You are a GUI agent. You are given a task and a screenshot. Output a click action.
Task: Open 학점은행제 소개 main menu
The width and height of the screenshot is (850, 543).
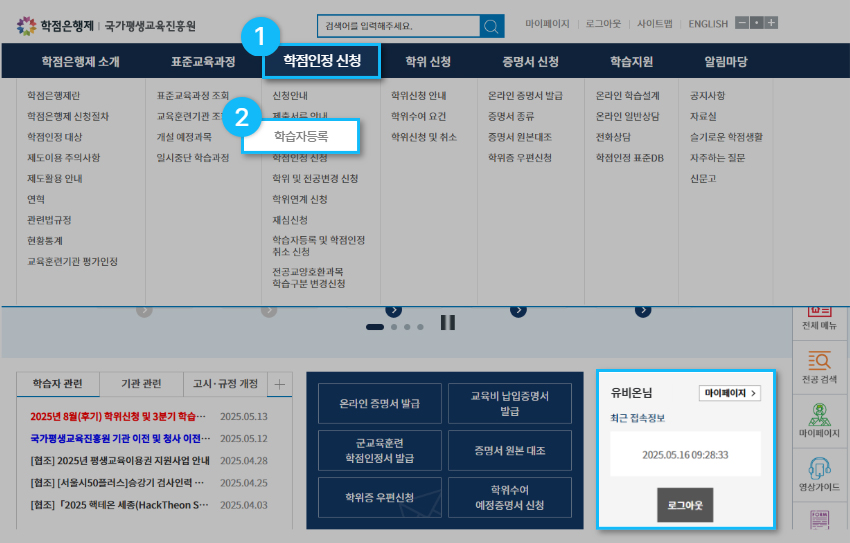coord(80,61)
